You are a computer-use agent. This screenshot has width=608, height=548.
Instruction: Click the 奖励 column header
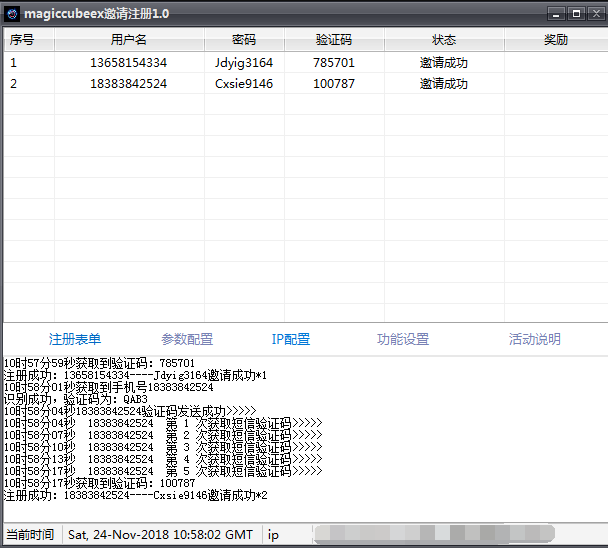click(556, 40)
